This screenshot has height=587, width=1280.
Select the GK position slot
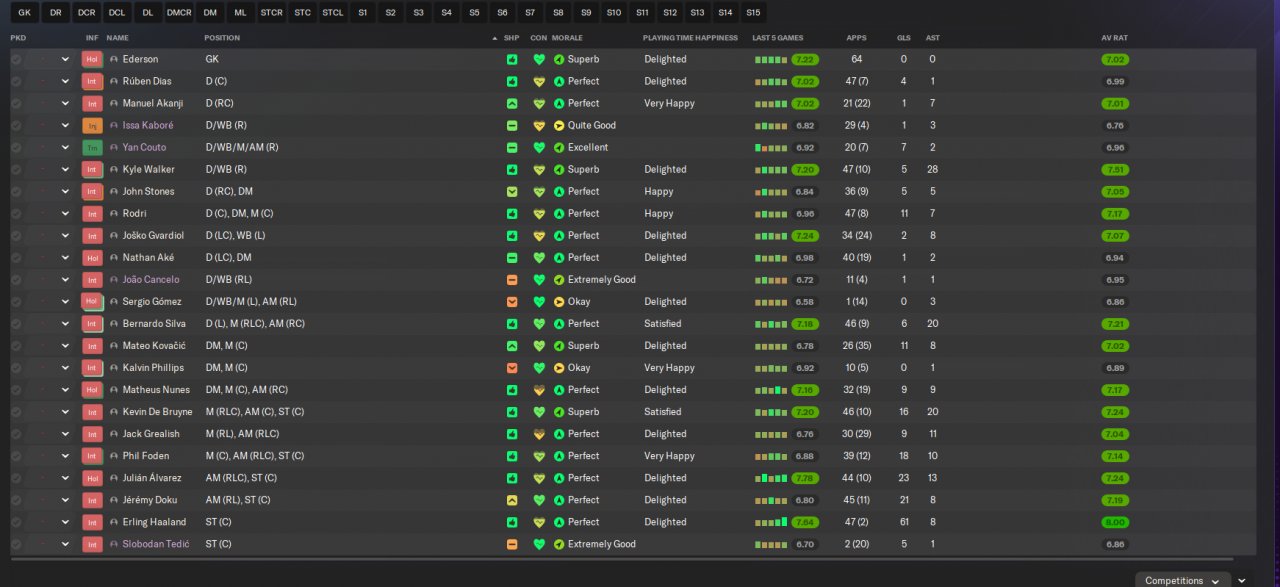coord(25,13)
